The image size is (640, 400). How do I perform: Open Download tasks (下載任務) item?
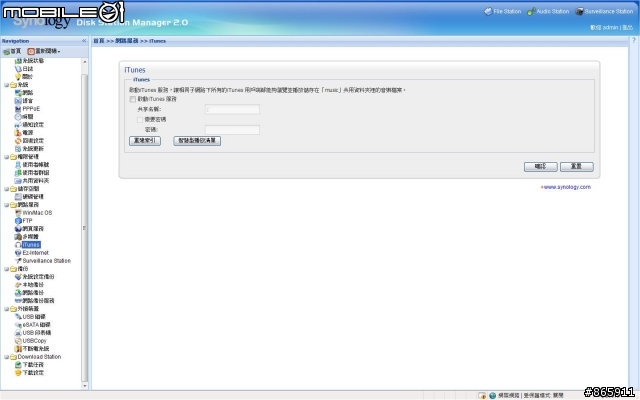pos(29,364)
